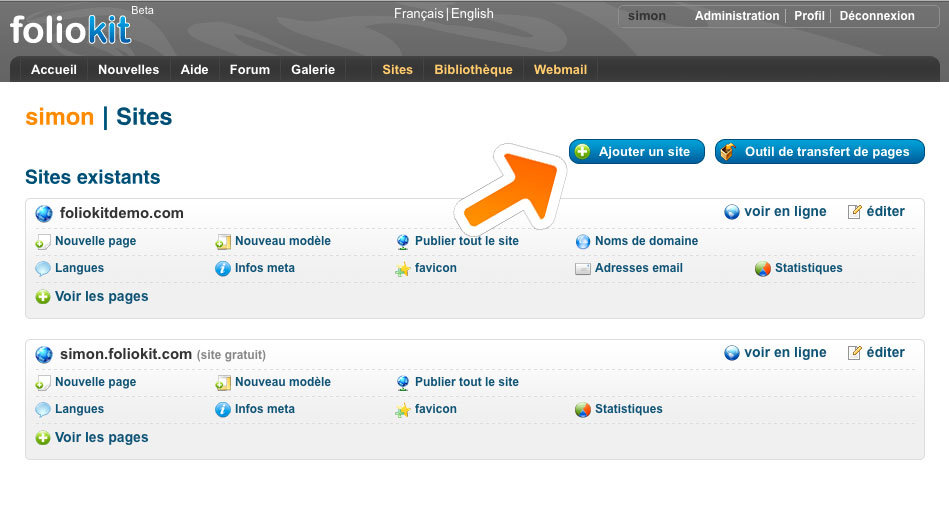Click Nouvelle page icon for simon.foliokit.com
This screenshot has height=510, width=949.
pos(42,383)
